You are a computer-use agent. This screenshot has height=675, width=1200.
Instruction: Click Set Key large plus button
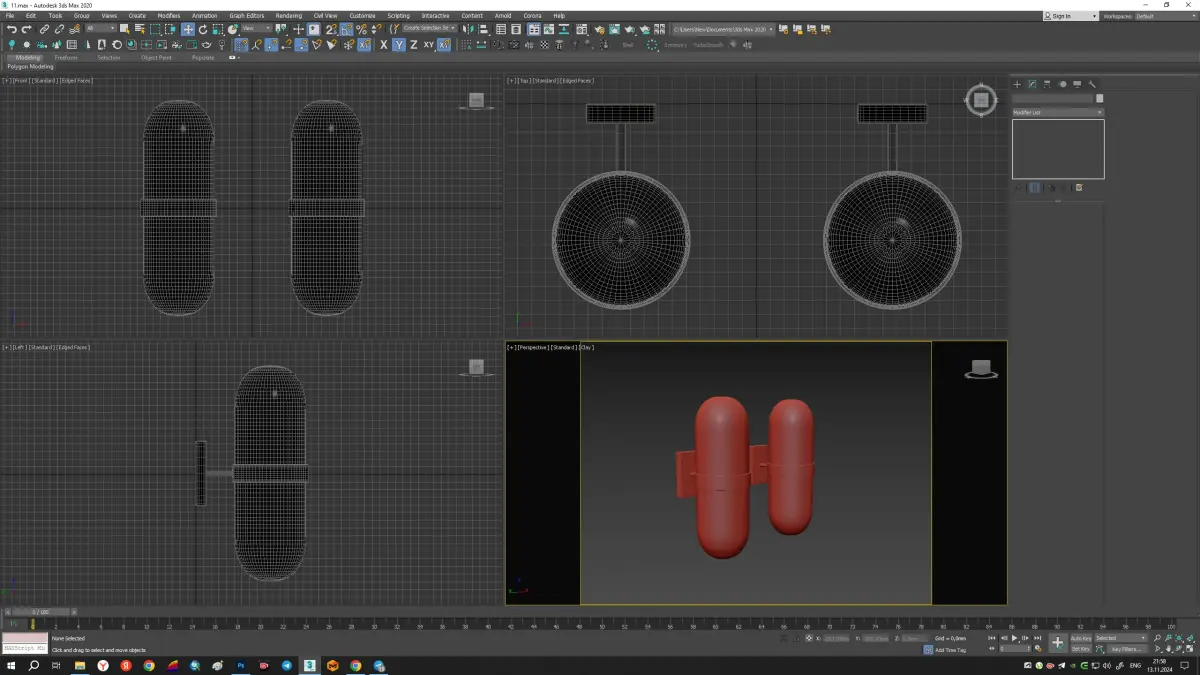1057,643
